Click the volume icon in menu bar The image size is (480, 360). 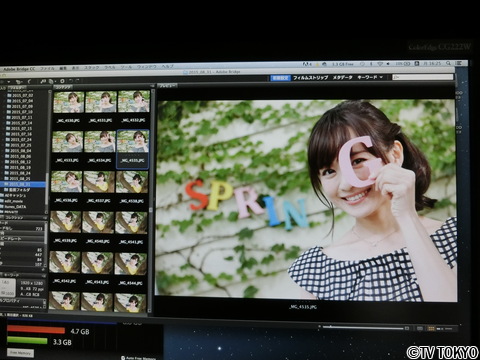click(387, 63)
